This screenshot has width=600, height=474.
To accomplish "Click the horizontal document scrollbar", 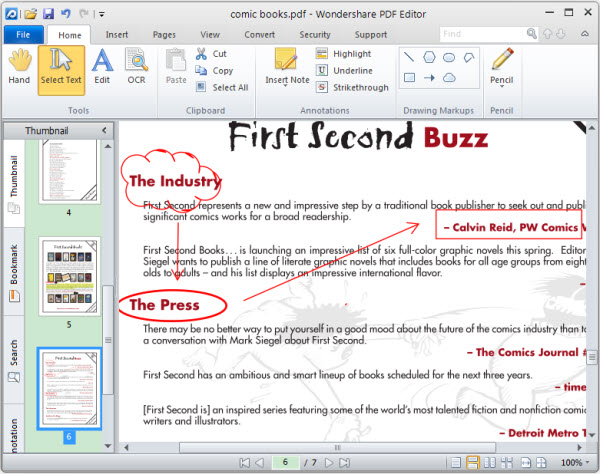I will click(338, 447).
